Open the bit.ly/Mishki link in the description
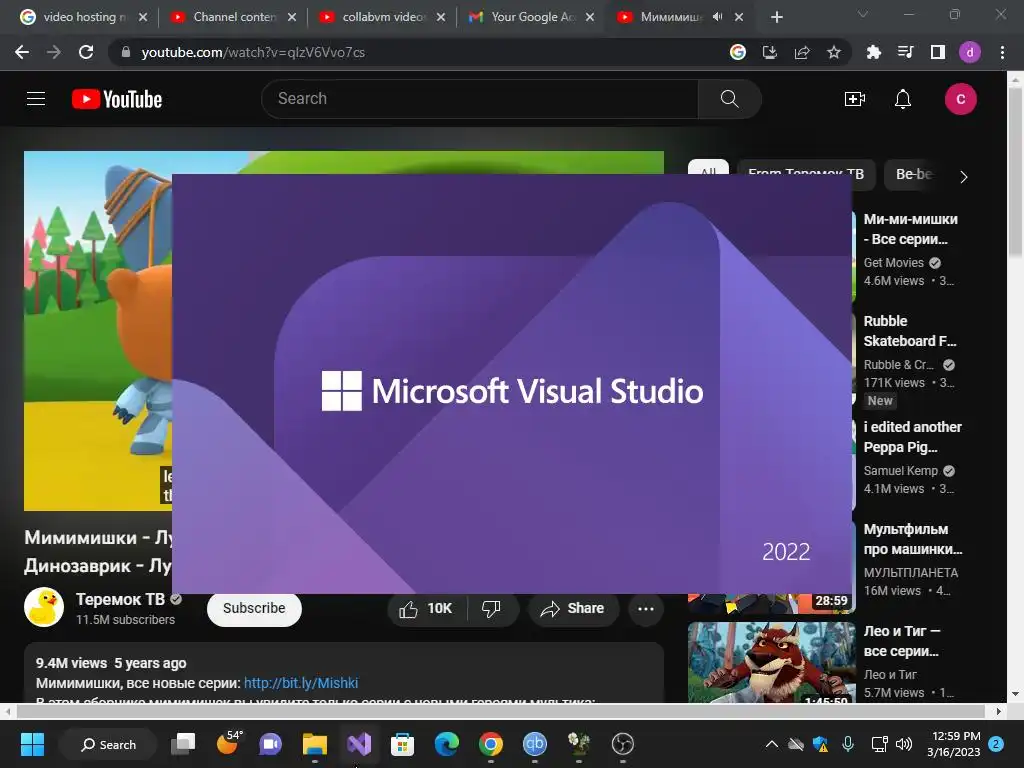The width and height of the screenshot is (1024, 768). click(x=301, y=683)
